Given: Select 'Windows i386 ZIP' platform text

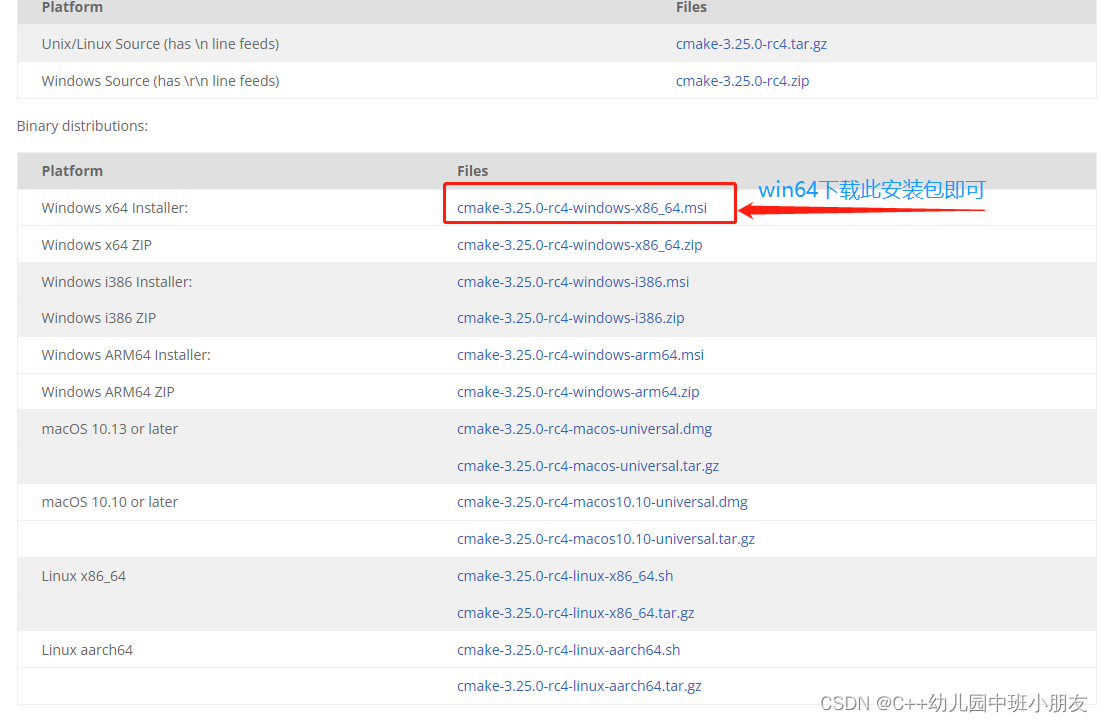Looking at the screenshot, I should click(x=98, y=318).
